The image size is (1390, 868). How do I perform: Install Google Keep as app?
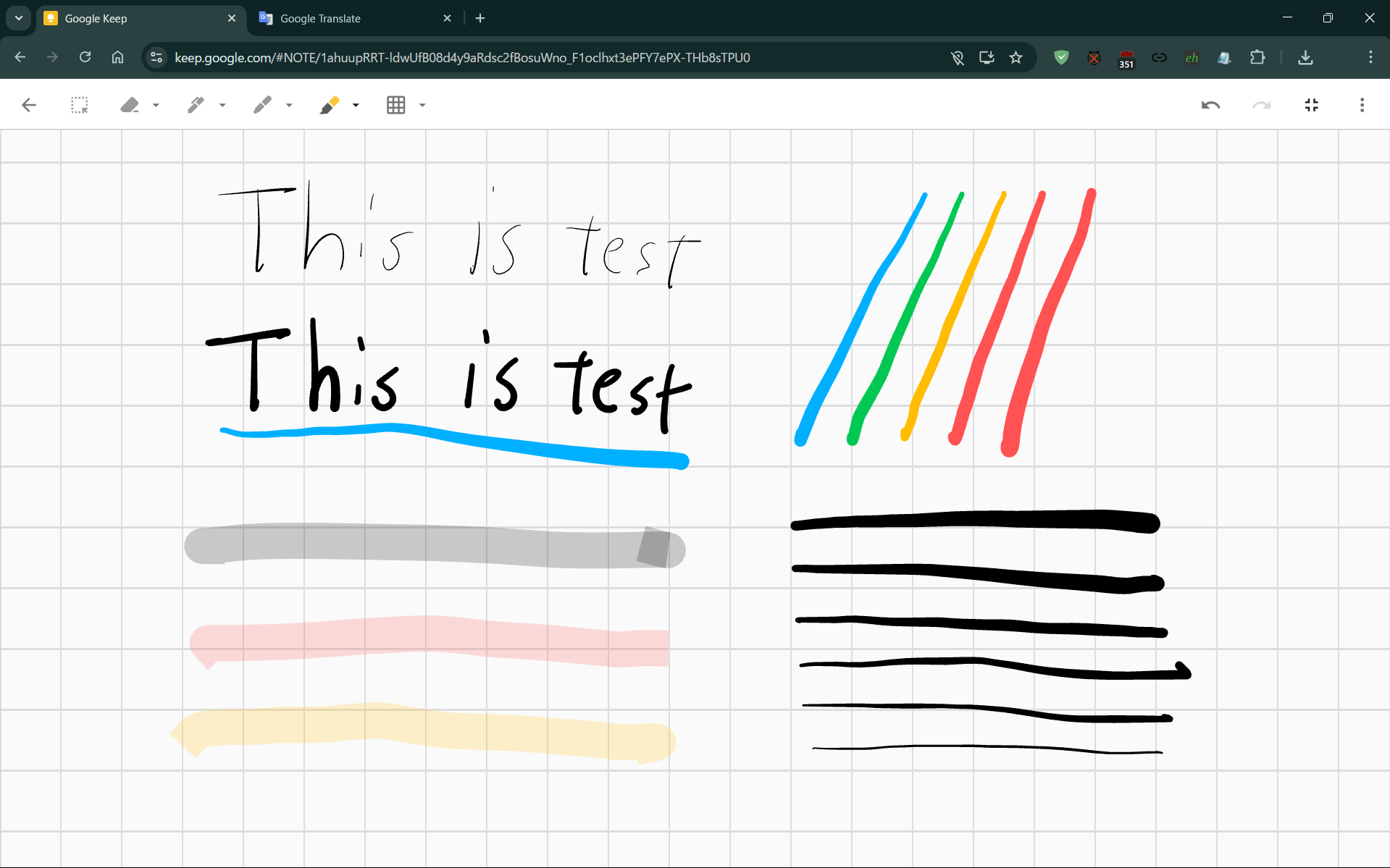tap(987, 57)
